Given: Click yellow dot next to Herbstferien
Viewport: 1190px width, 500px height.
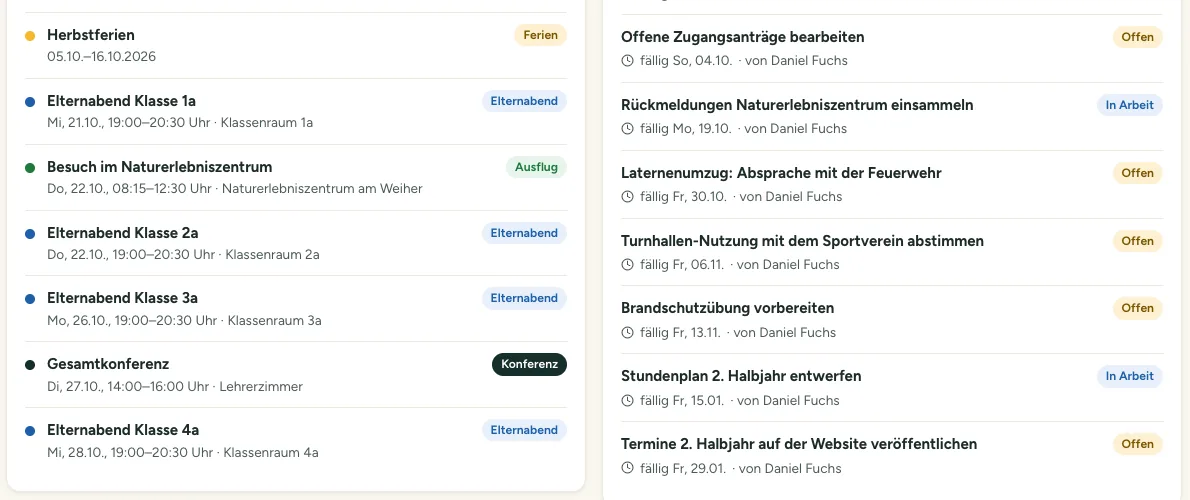Looking at the screenshot, I should [30, 36].
